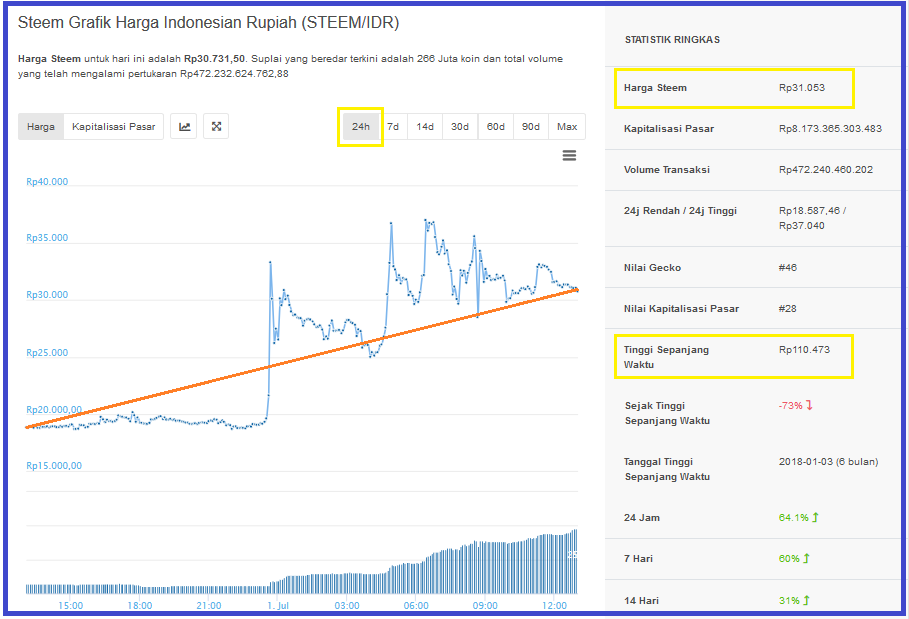The image size is (909, 619).
Task: Open fullscreen chart with expand icon
Action: [216, 126]
